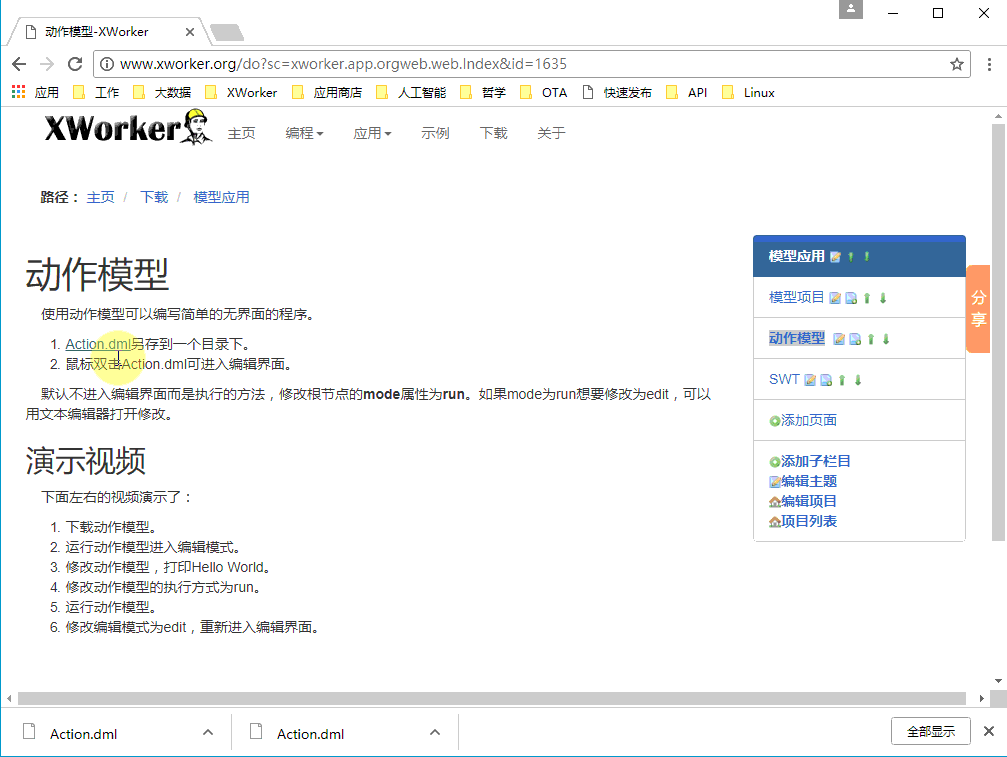Open Chrome user profile icon
Image resolution: width=1007 pixels, height=757 pixels.
pos(851,9)
